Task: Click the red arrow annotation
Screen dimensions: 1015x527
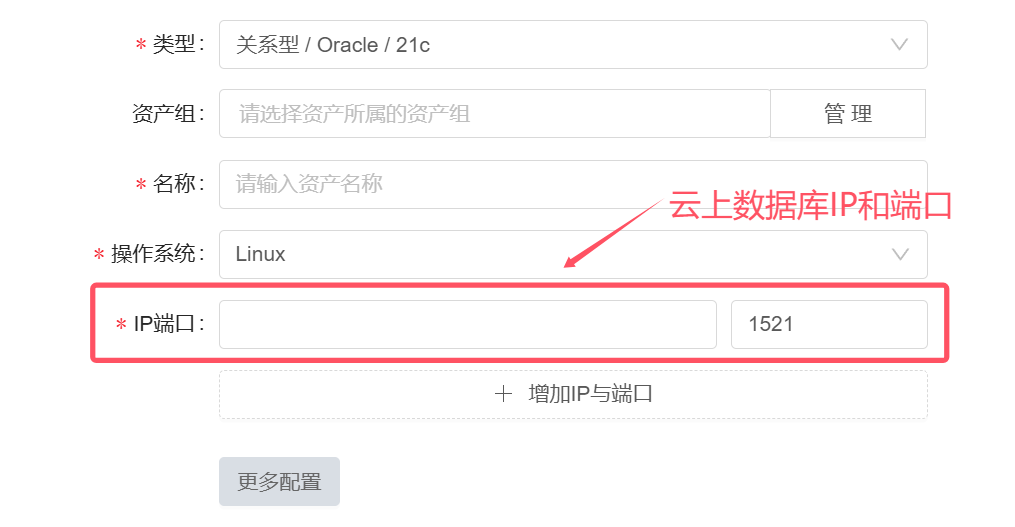Action: (612, 233)
